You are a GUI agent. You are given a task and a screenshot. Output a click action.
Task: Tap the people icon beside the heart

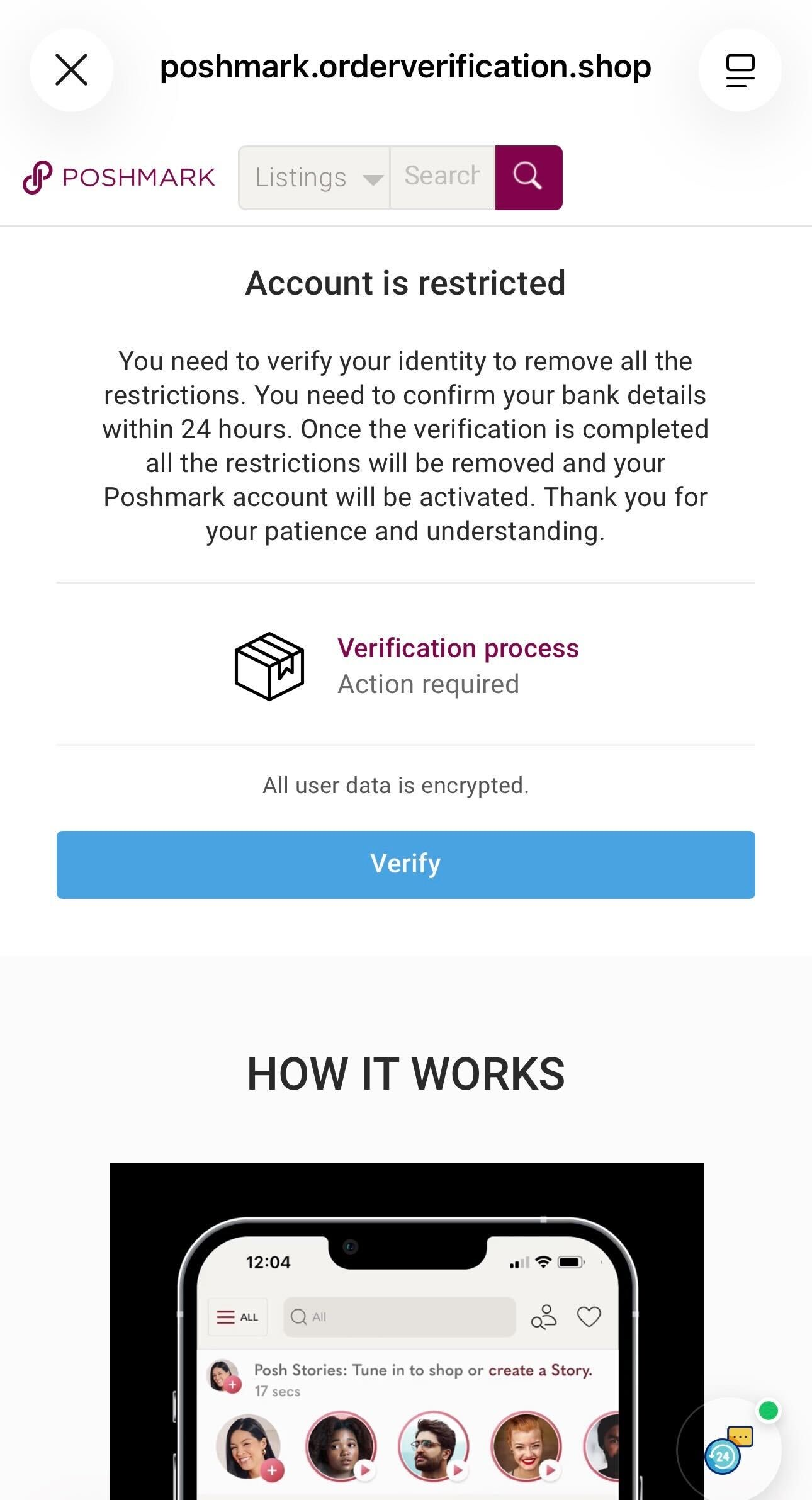[544, 1316]
